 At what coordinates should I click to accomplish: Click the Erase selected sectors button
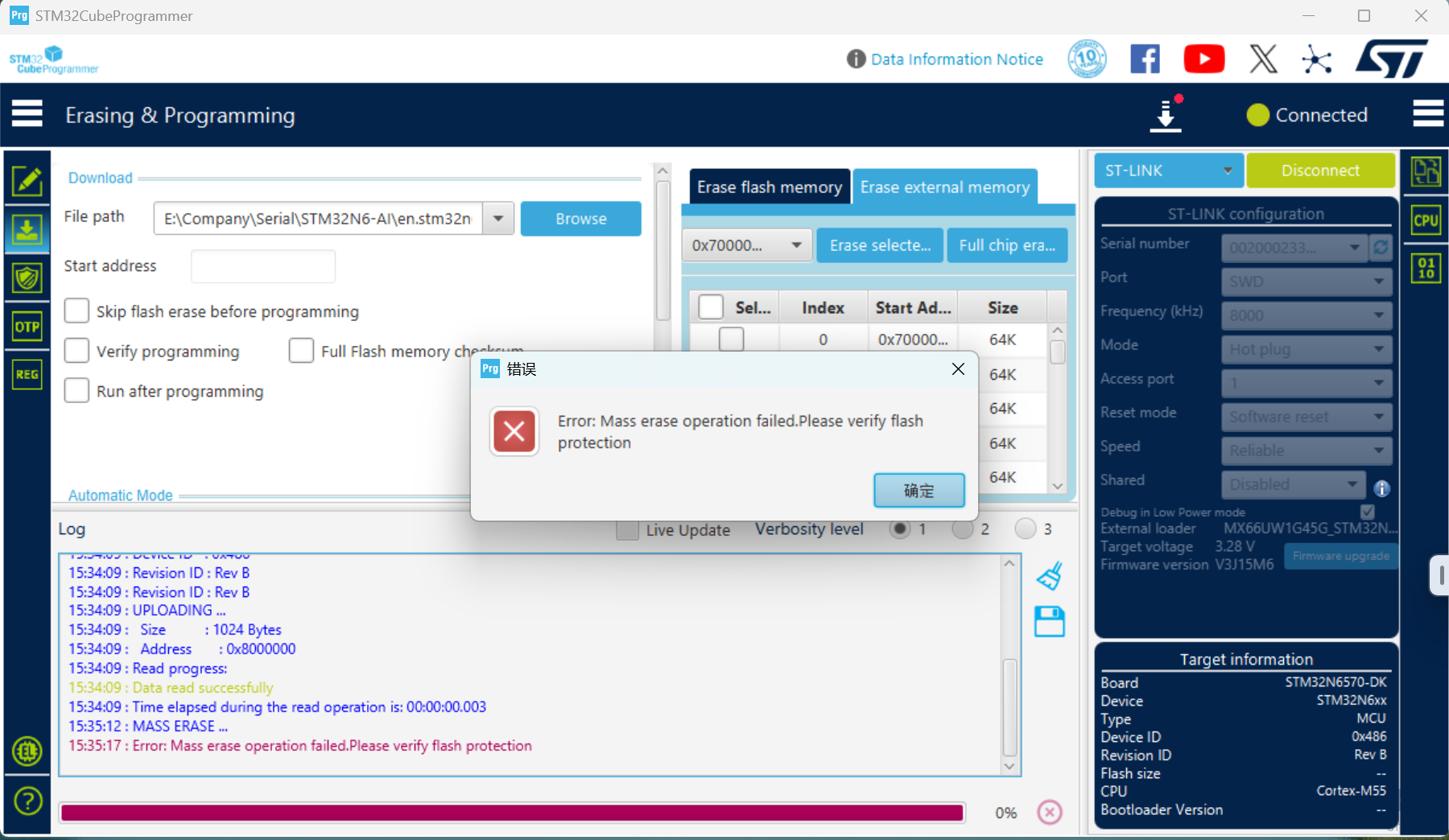pos(880,245)
